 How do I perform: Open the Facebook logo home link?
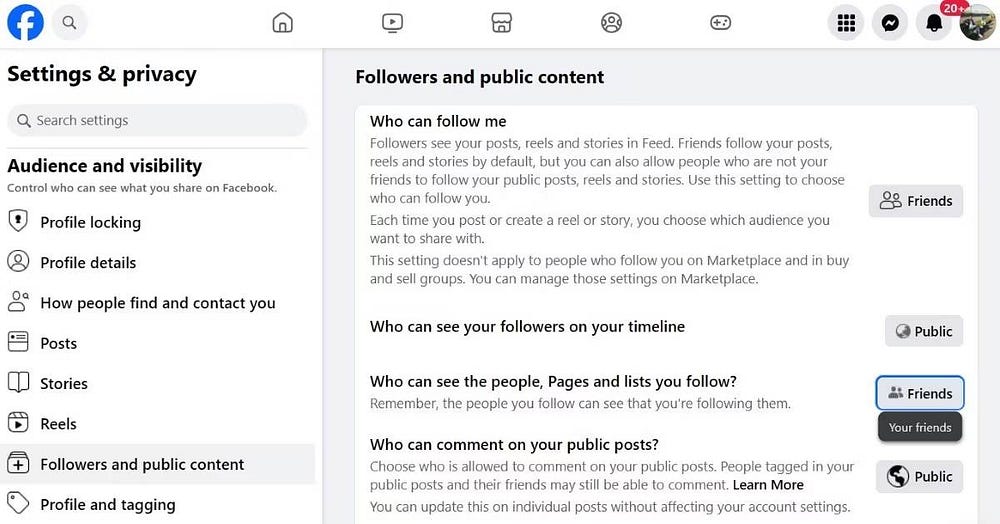26,22
